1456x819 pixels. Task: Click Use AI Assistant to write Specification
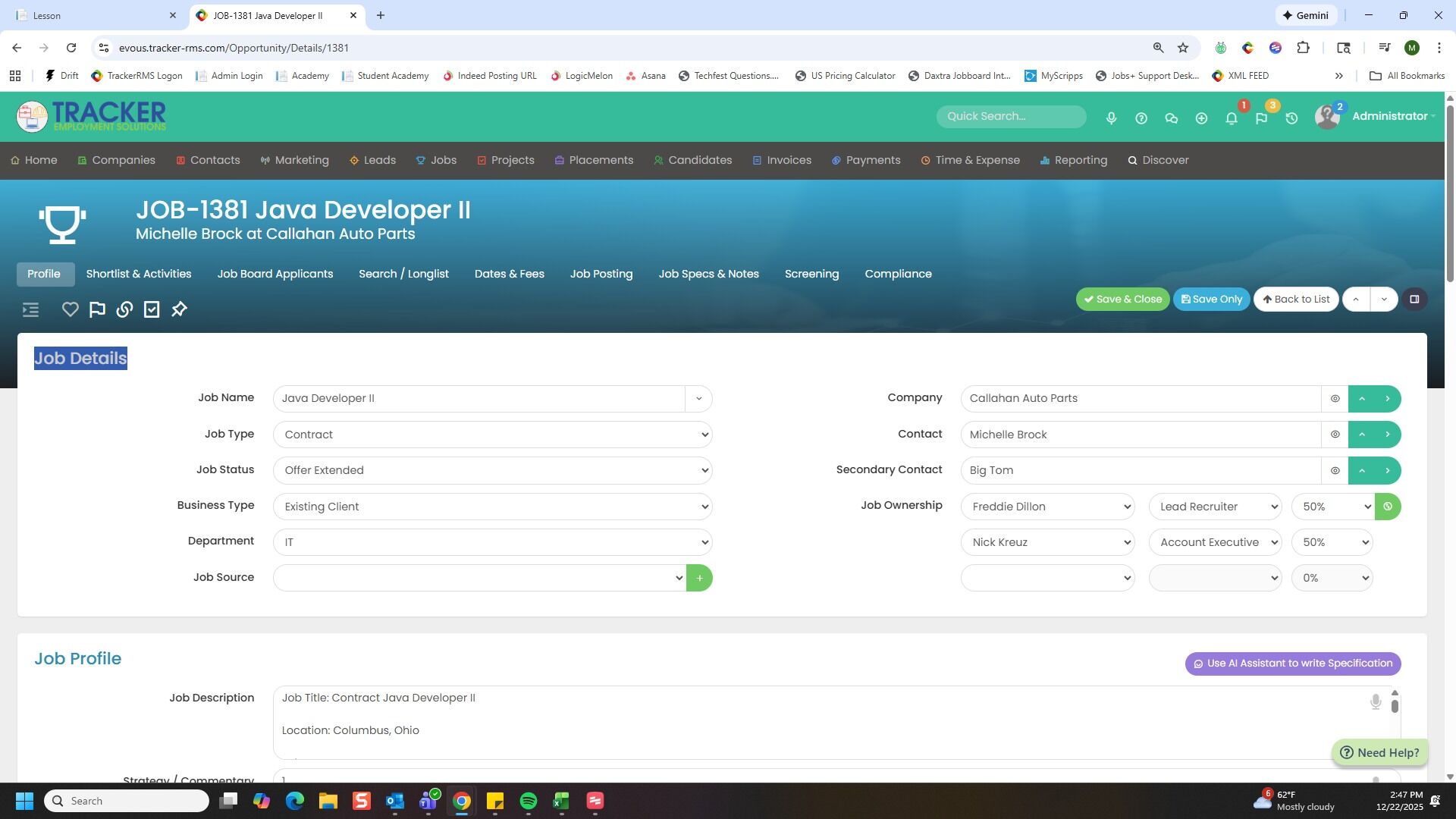coord(1292,664)
